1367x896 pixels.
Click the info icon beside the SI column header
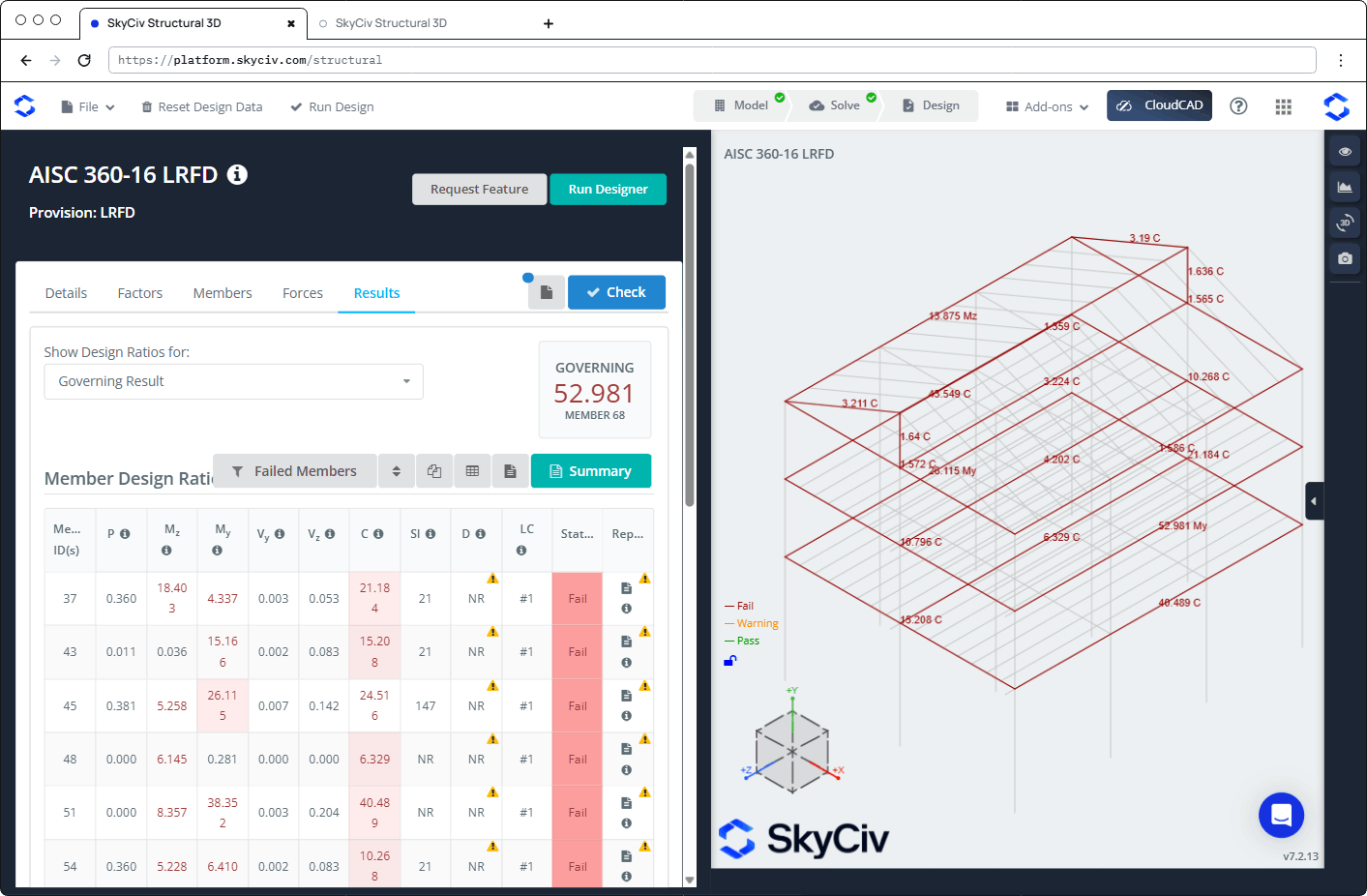[x=431, y=534]
